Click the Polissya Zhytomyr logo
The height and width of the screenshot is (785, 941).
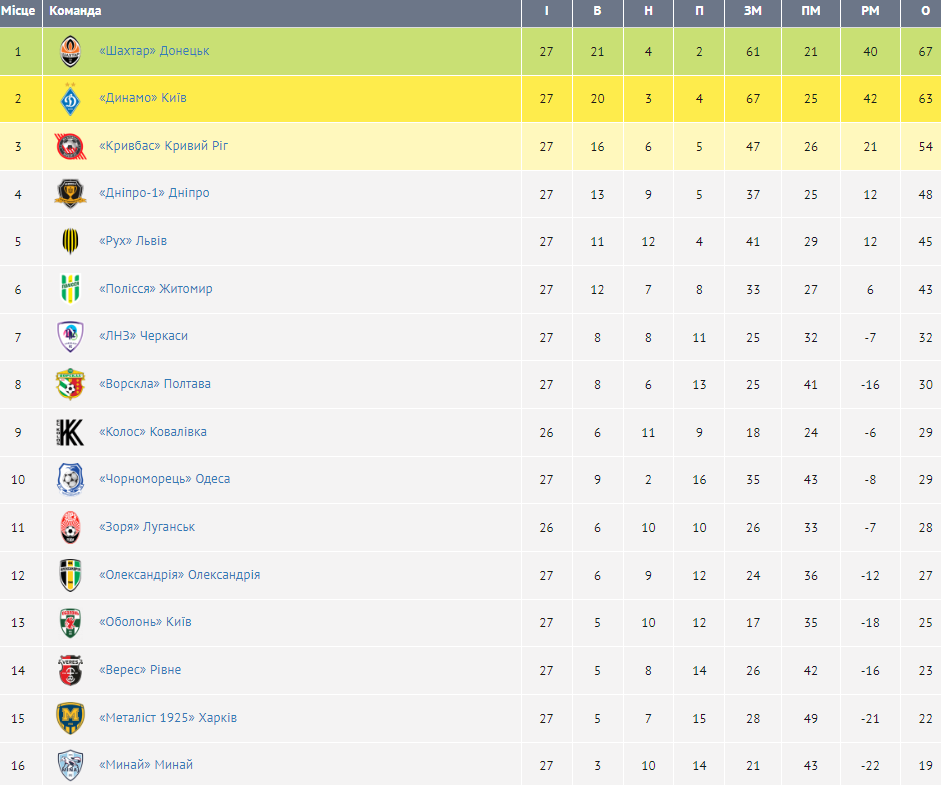click(x=69, y=289)
